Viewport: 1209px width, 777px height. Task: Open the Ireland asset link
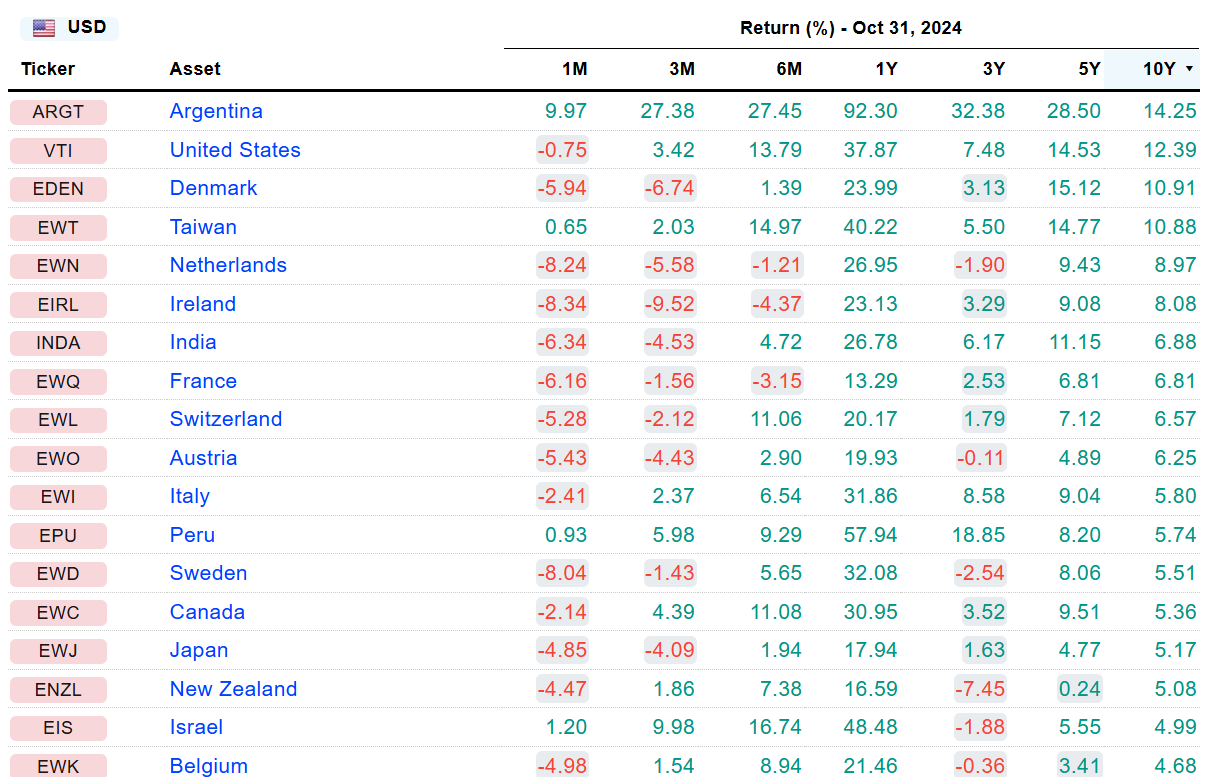pos(203,304)
